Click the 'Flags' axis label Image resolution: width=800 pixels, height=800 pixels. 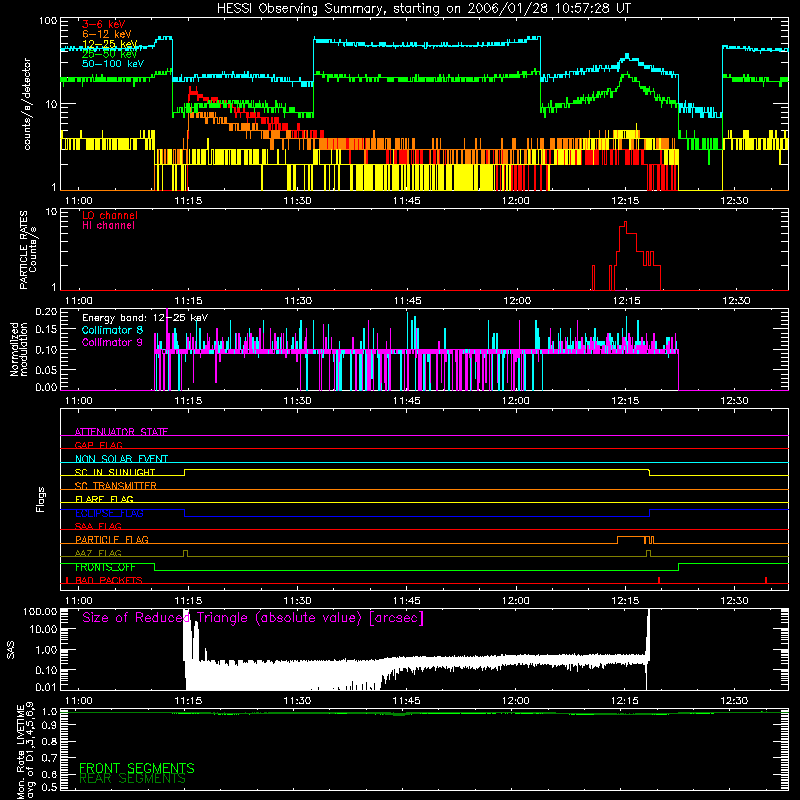click(40, 499)
